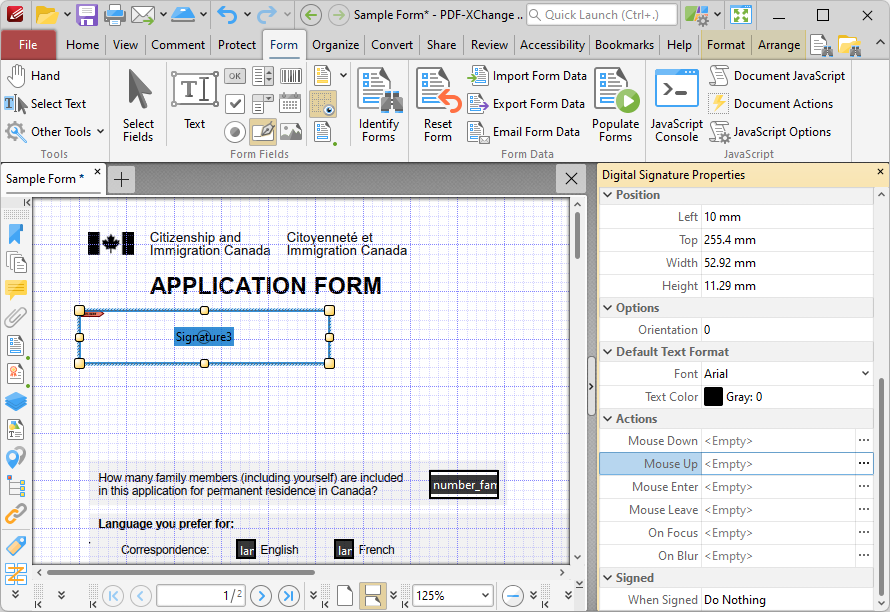Collapse the Actions section
Screen dimensions: 890x612
point(608,419)
